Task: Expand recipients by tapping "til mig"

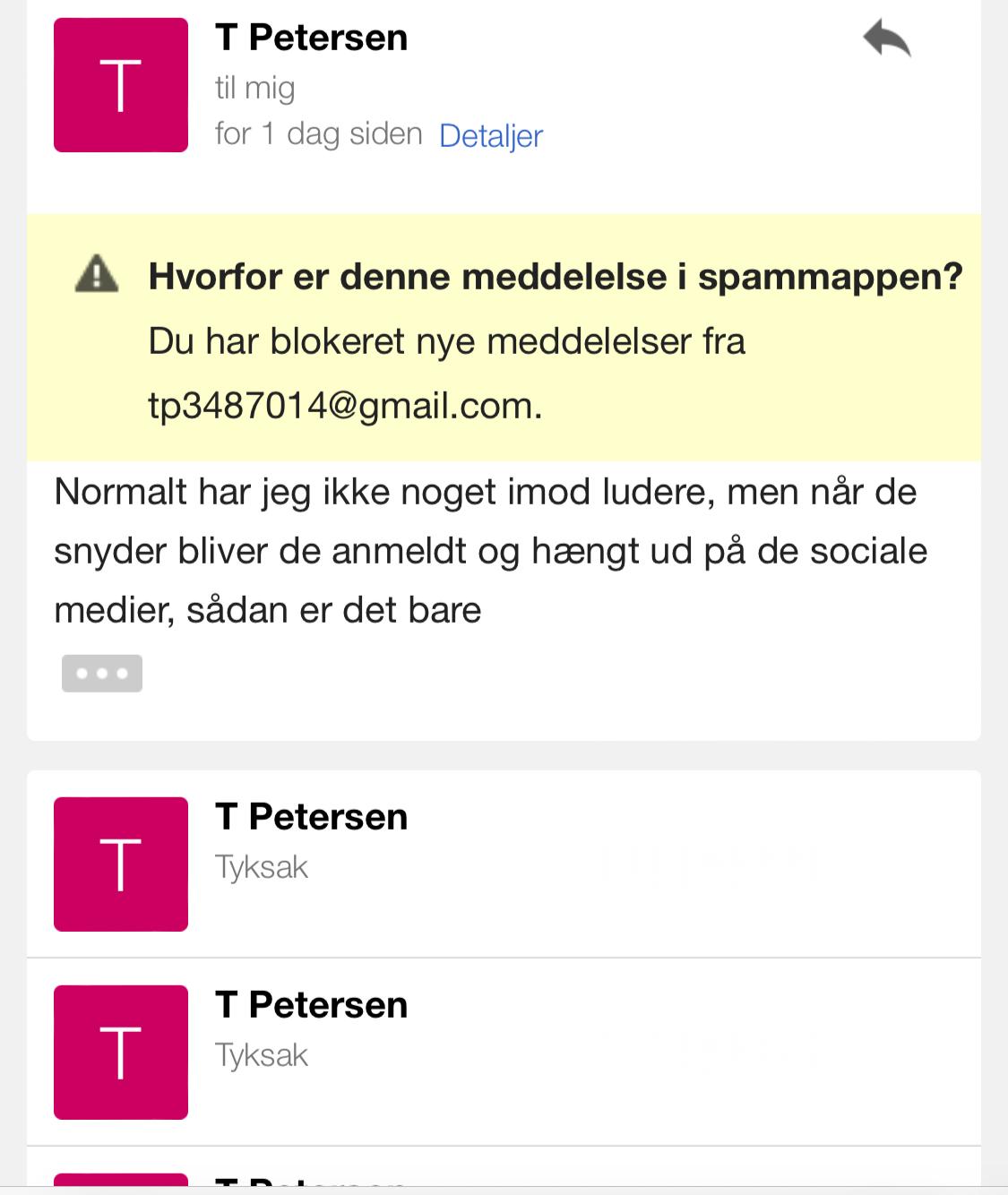Action: click(x=254, y=88)
